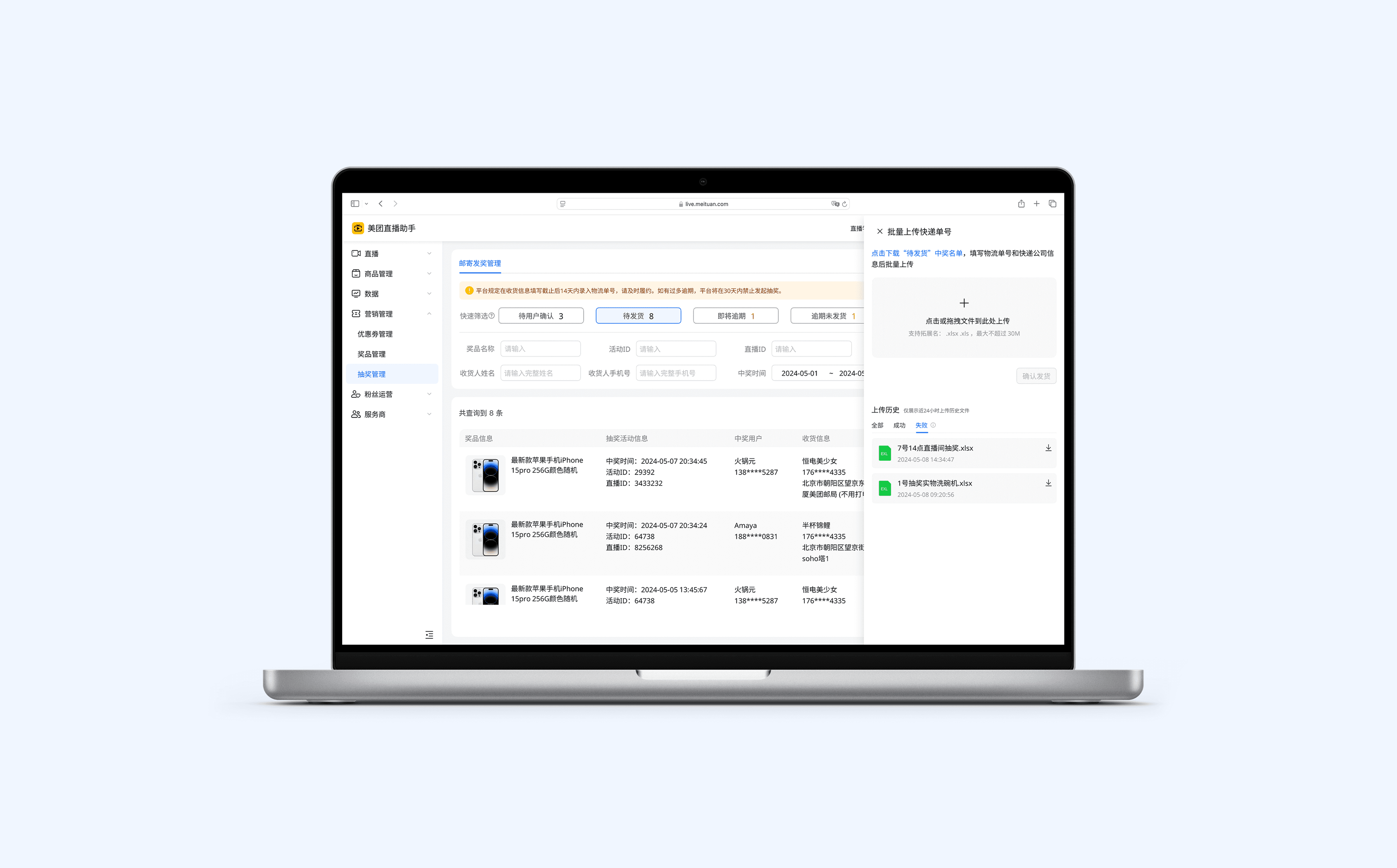Click the 确认发货 button

point(1035,376)
